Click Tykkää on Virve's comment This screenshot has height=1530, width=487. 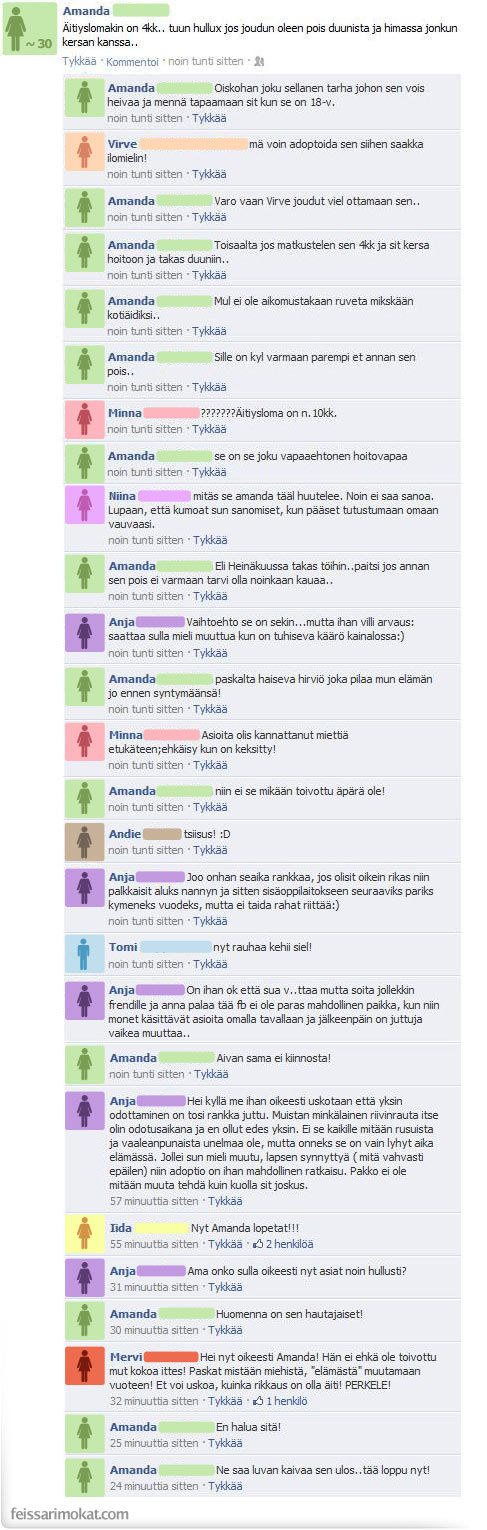coord(209,173)
